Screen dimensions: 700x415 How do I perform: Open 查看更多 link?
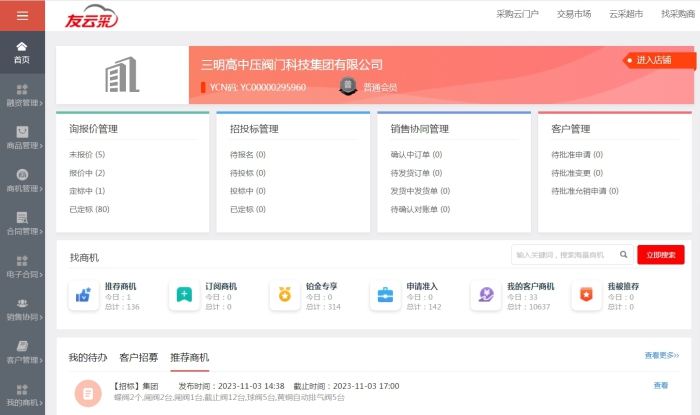tap(661, 355)
